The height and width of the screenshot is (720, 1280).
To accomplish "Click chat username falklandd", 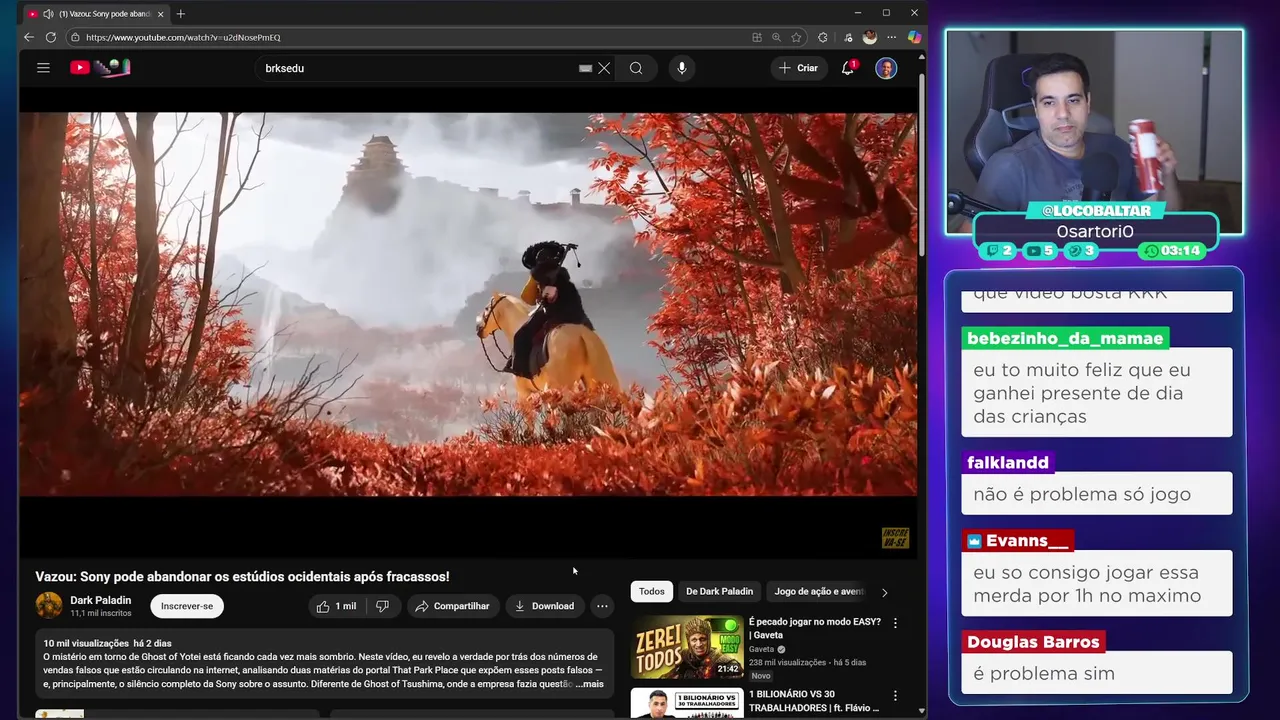I will (1008, 462).
